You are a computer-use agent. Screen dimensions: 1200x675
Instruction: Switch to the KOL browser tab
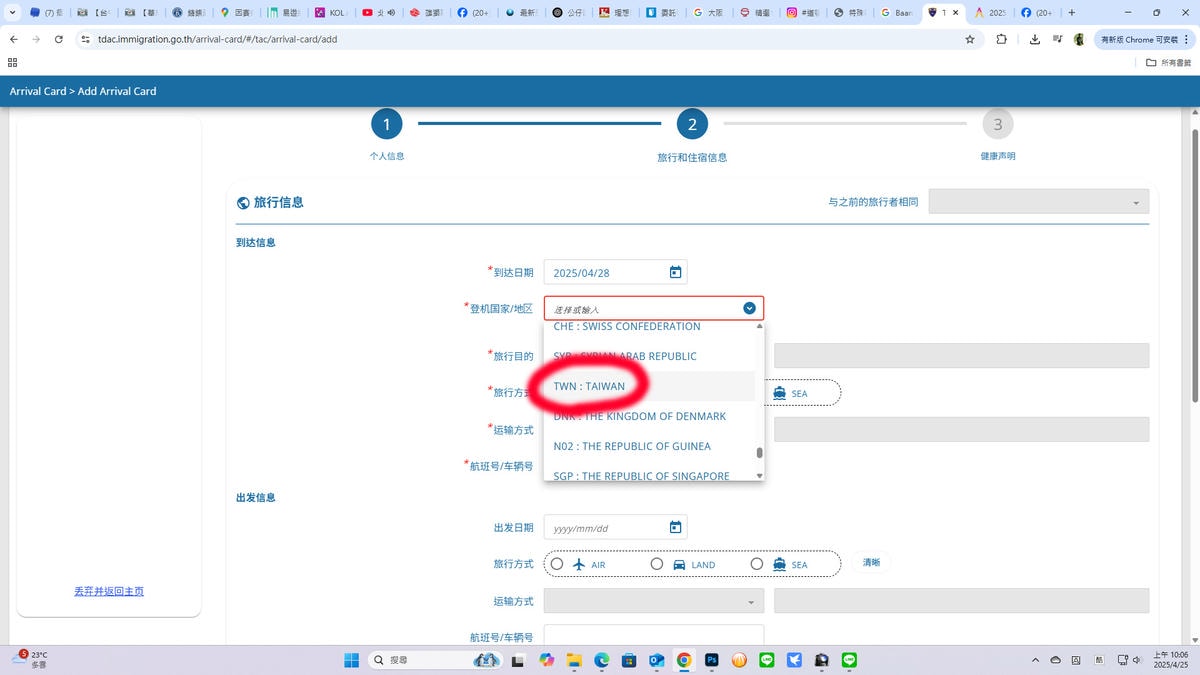pos(329,13)
